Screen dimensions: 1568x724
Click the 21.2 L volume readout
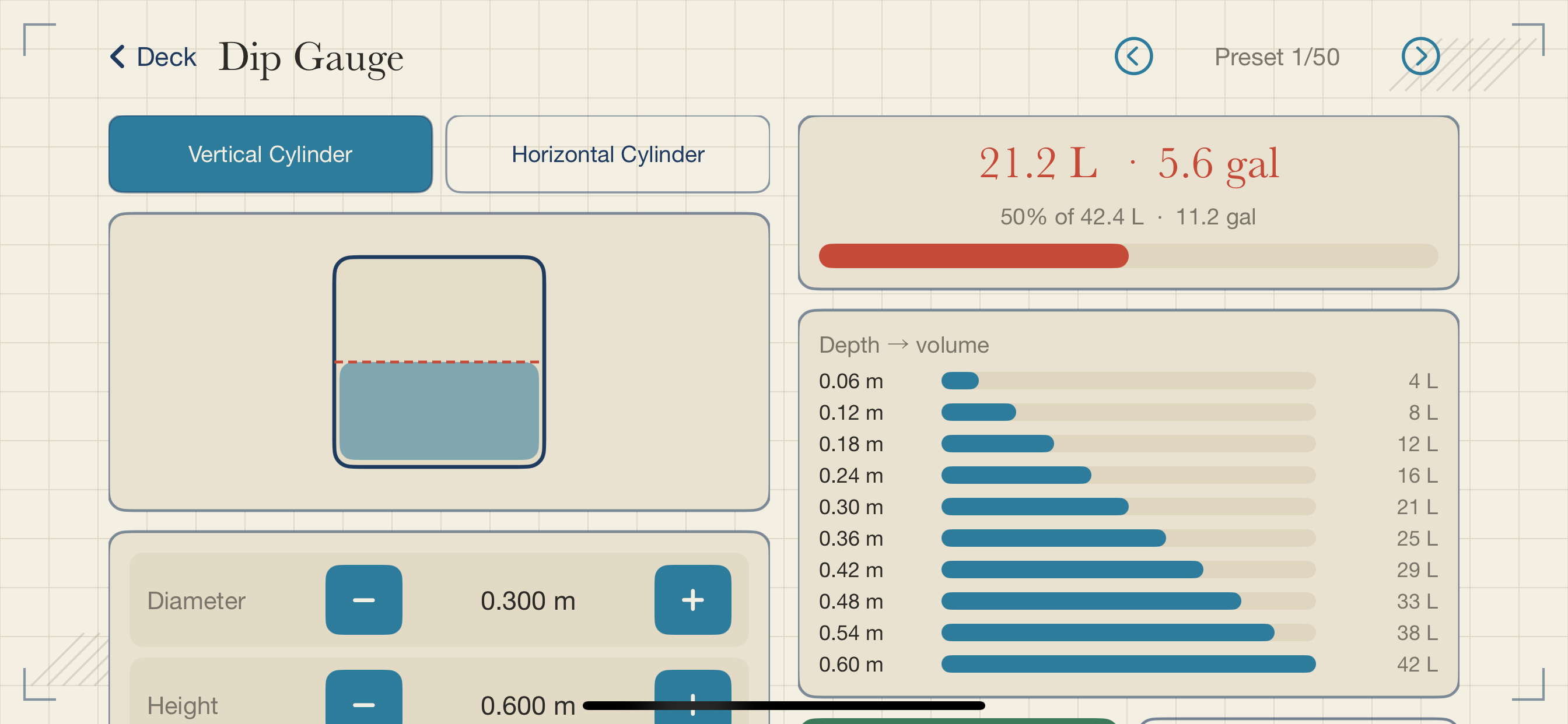click(x=1038, y=163)
